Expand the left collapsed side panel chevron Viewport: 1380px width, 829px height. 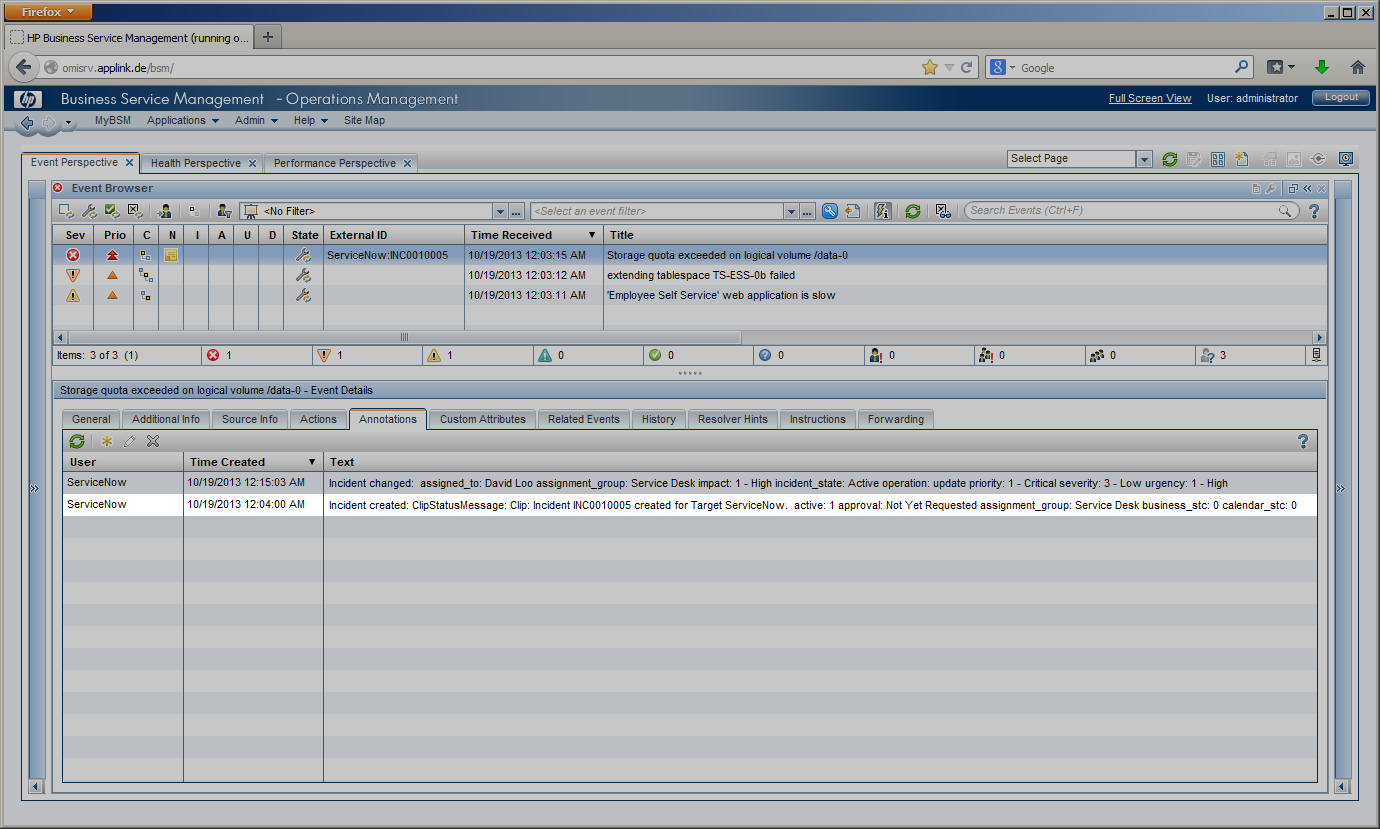point(34,488)
